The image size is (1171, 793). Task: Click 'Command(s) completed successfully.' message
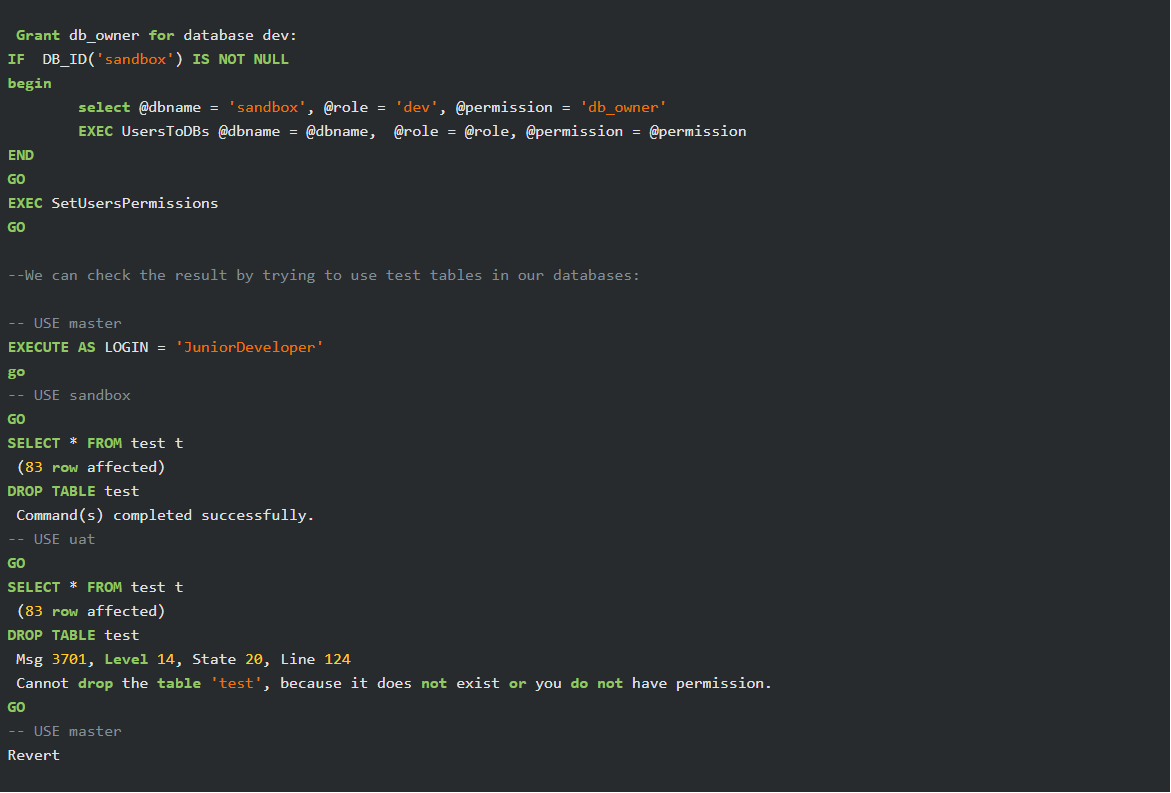point(165,515)
